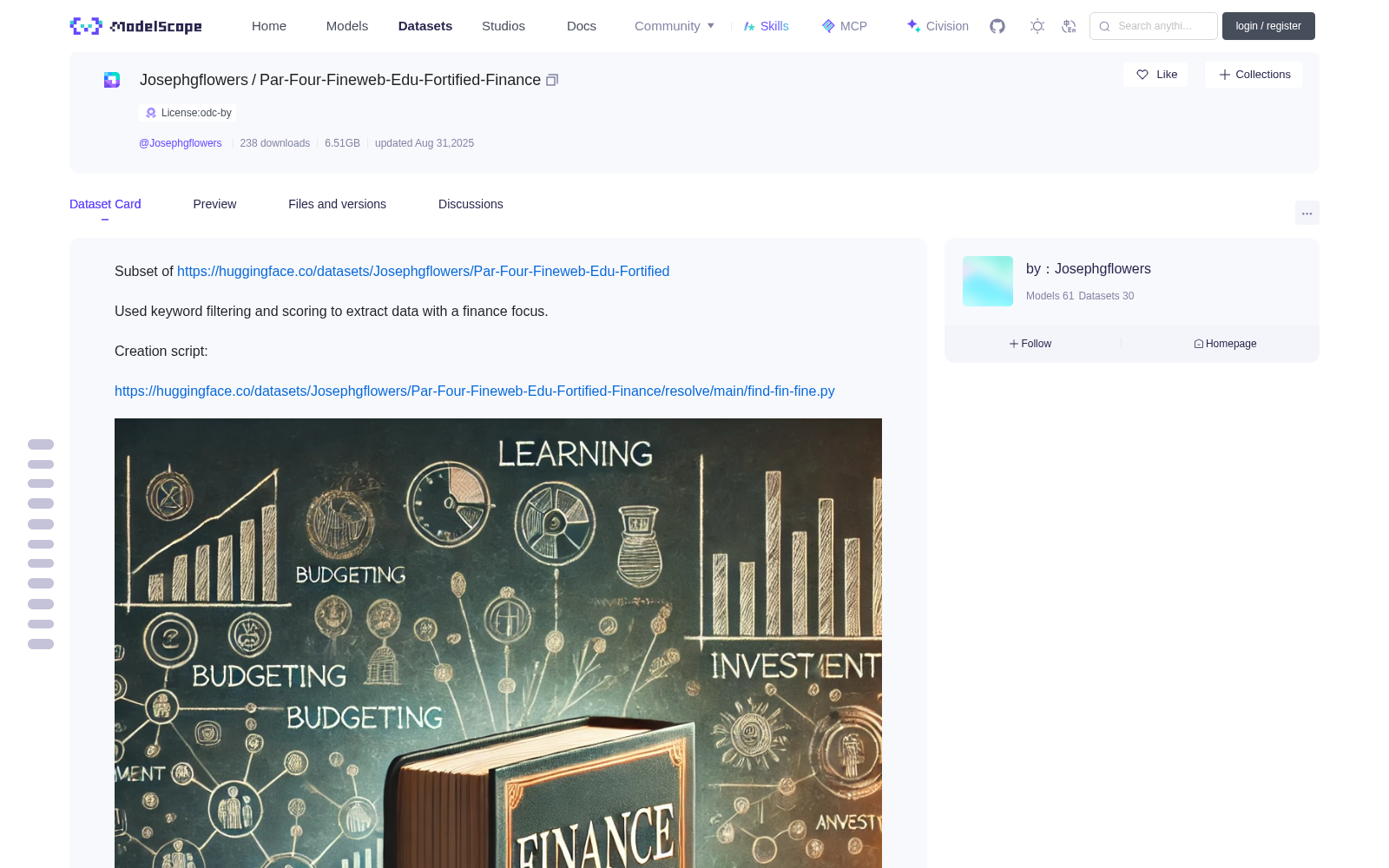Open Civision from the top navigation
1389x868 pixels.
click(938, 26)
